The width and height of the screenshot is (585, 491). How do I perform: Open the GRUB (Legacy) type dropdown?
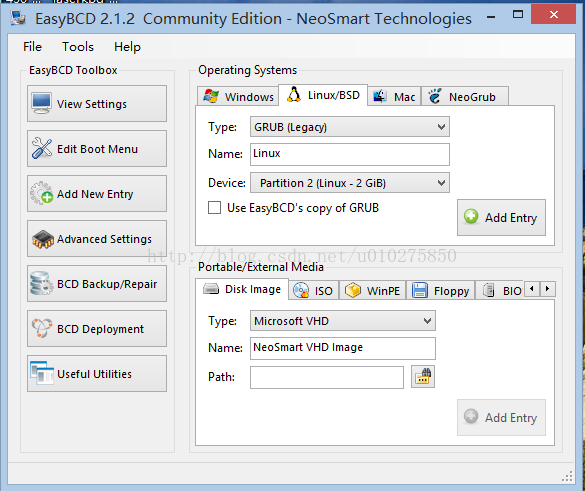350,127
